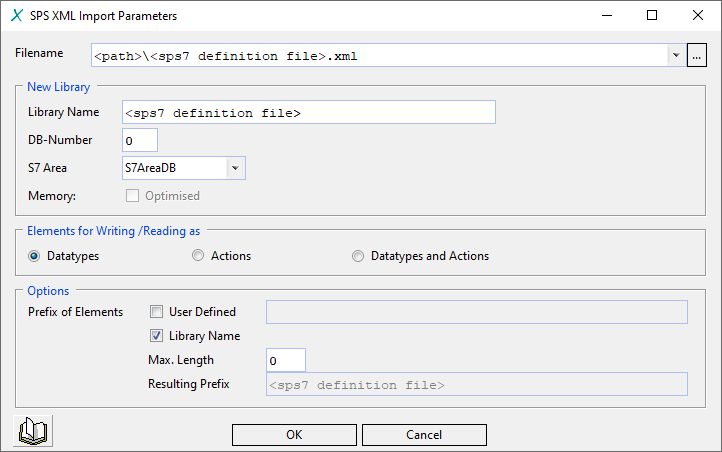Click the Max. Length input field

tap(285, 360)
